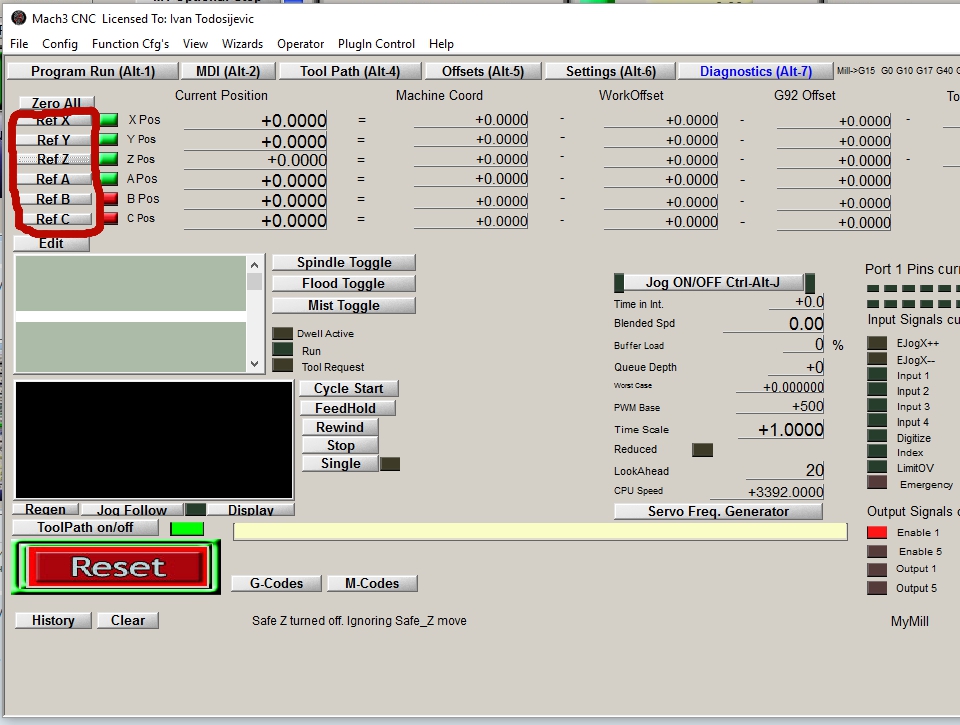This screenshot has width=960, height=725.
Task: Open the Function Cfg's menu
Action: [130, 43]
